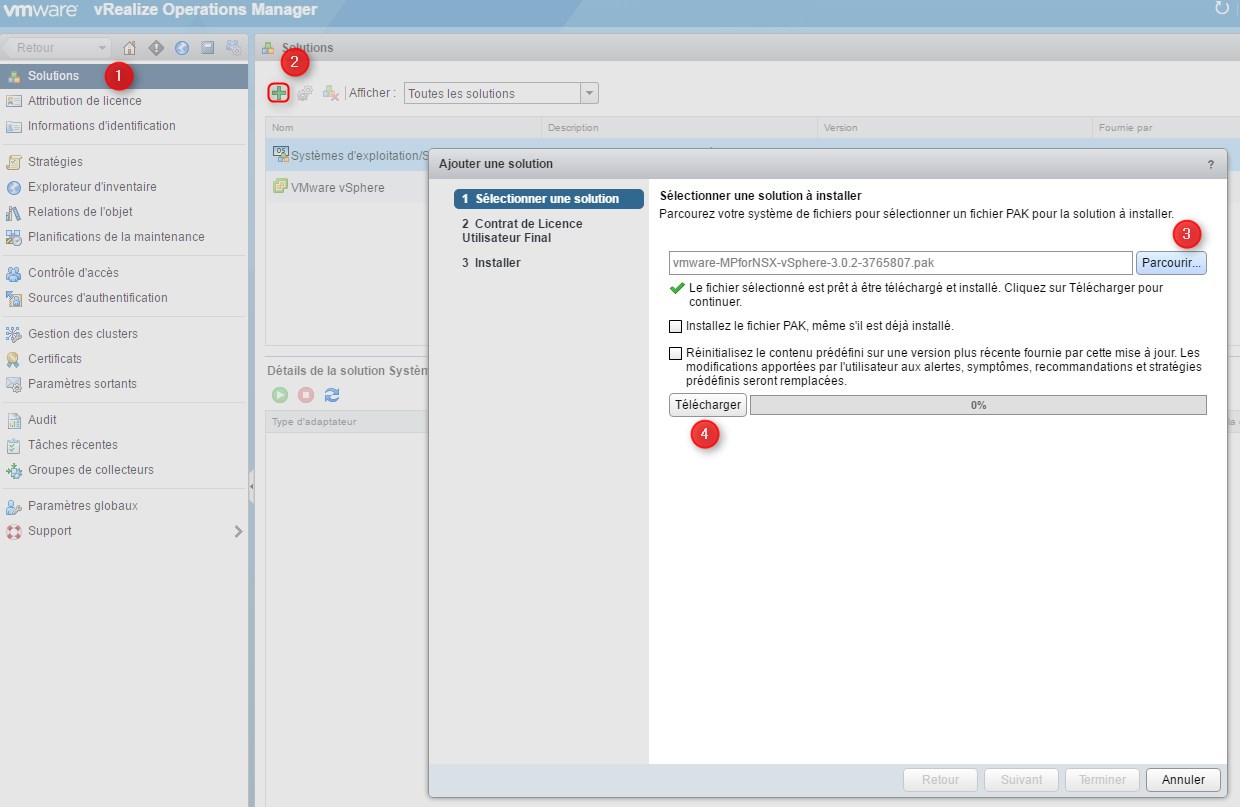Click the blue refresh icon under solution details
This screenshot has width=1240, height=807.
point(332,395)
